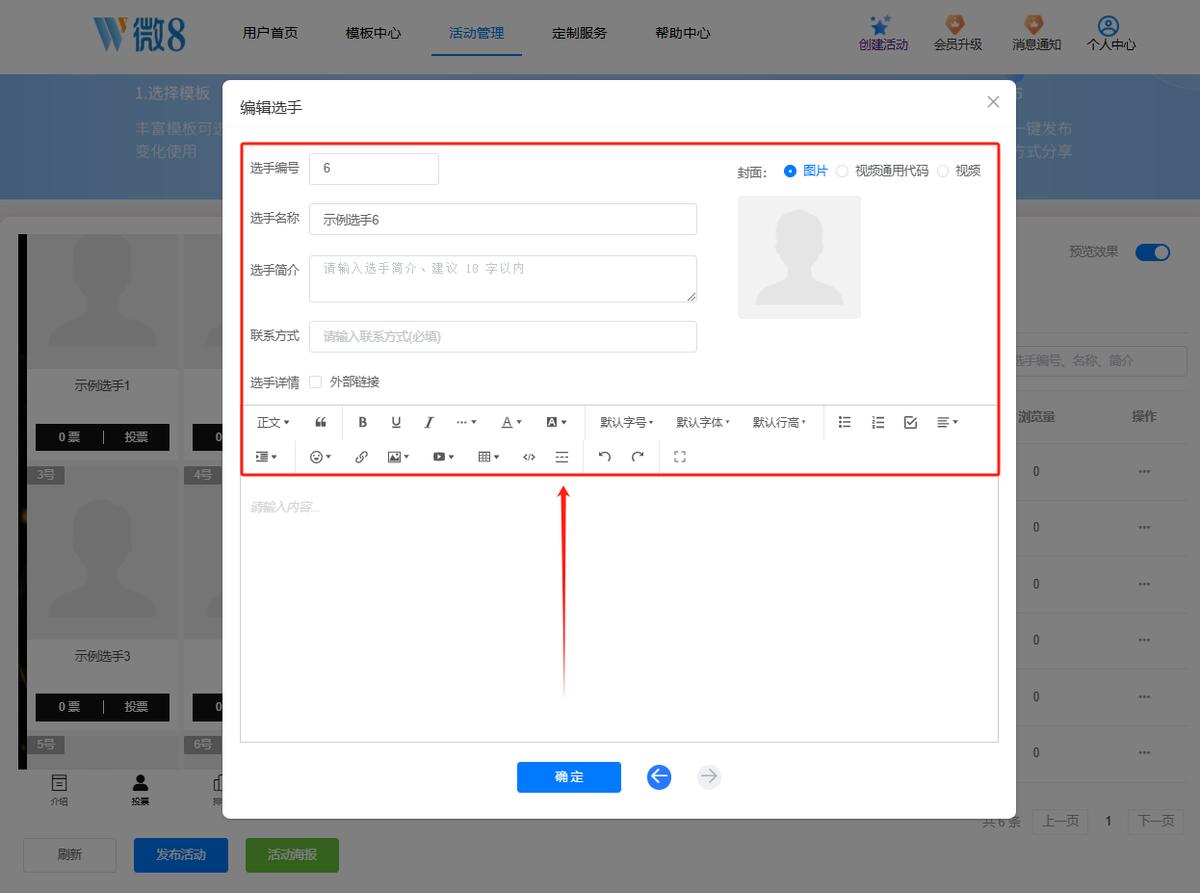Click the rich text content area
Viewport: 1200px width, 893px height.
click(619, 610)
